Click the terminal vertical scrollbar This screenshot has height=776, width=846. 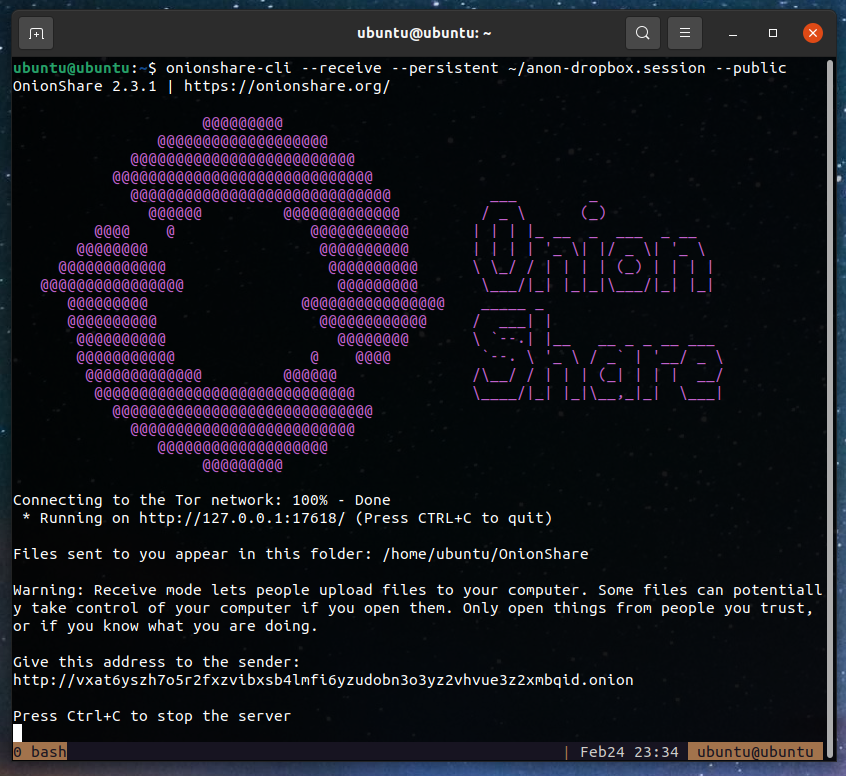point(831,399)
